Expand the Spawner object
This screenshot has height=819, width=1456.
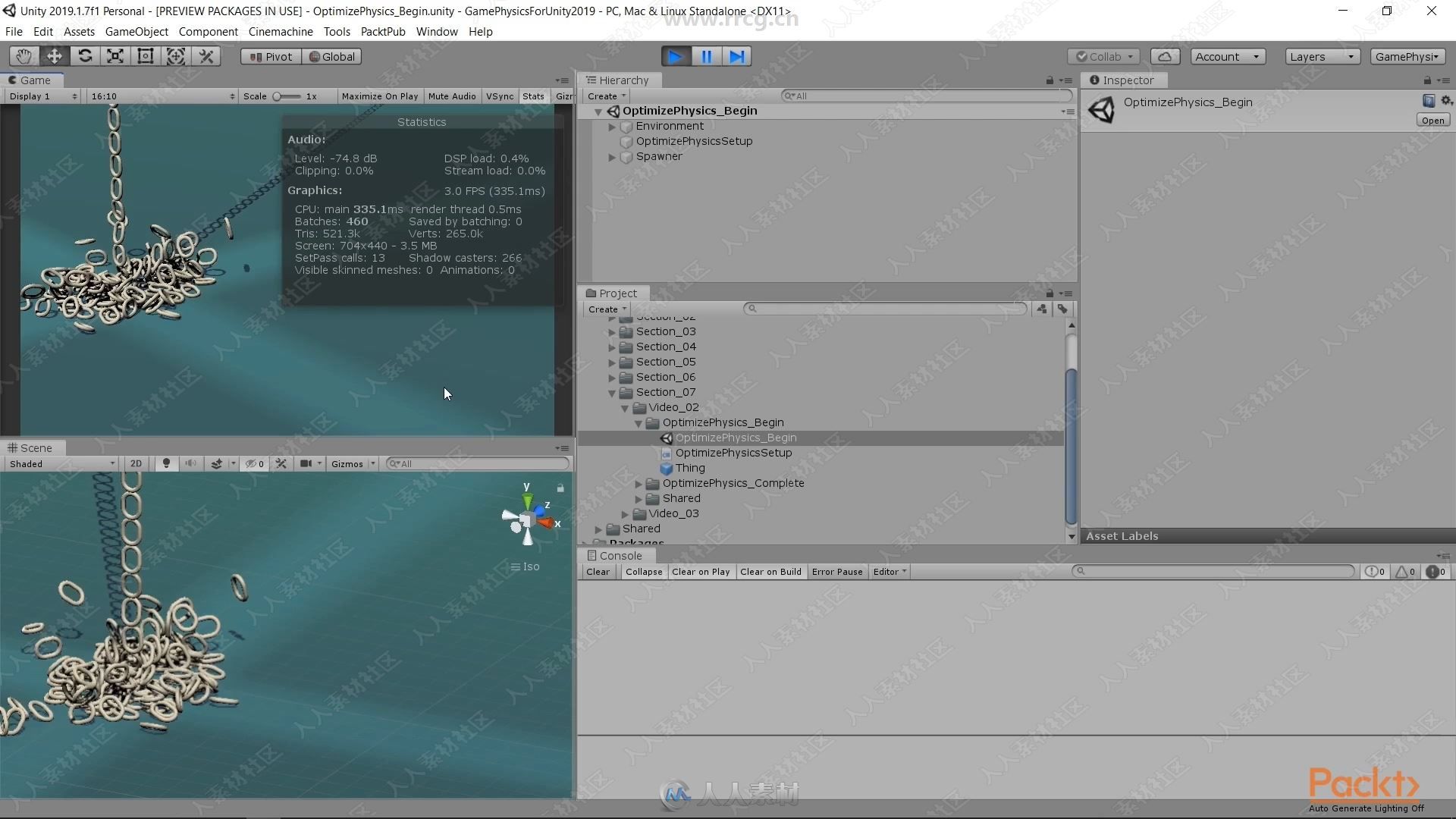[612, 157]
